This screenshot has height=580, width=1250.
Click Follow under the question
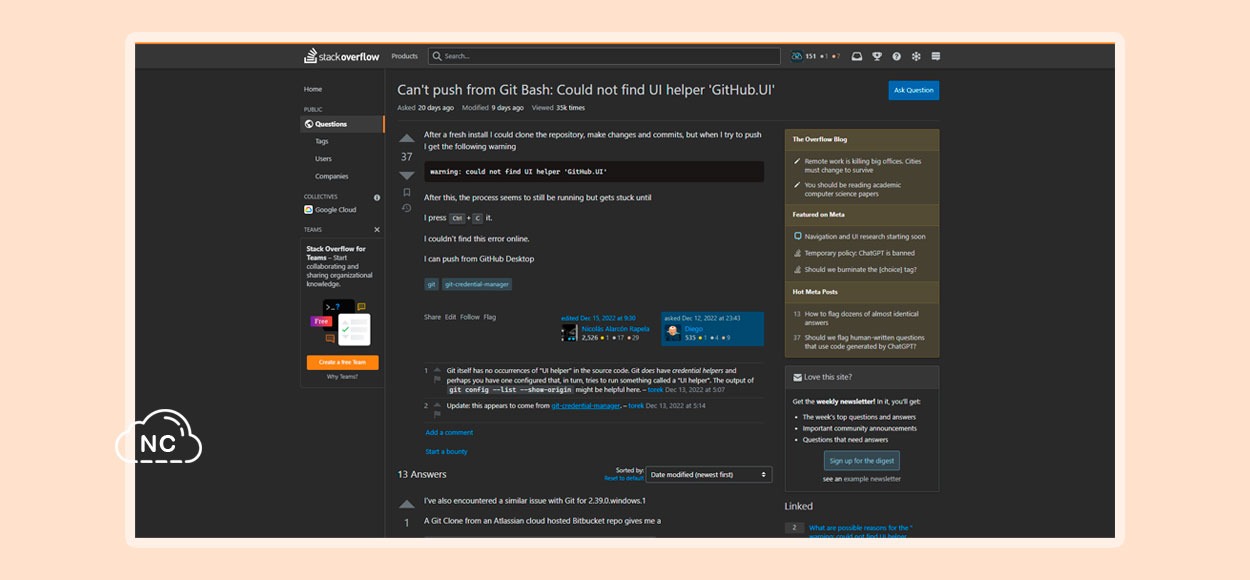[470, 317]
